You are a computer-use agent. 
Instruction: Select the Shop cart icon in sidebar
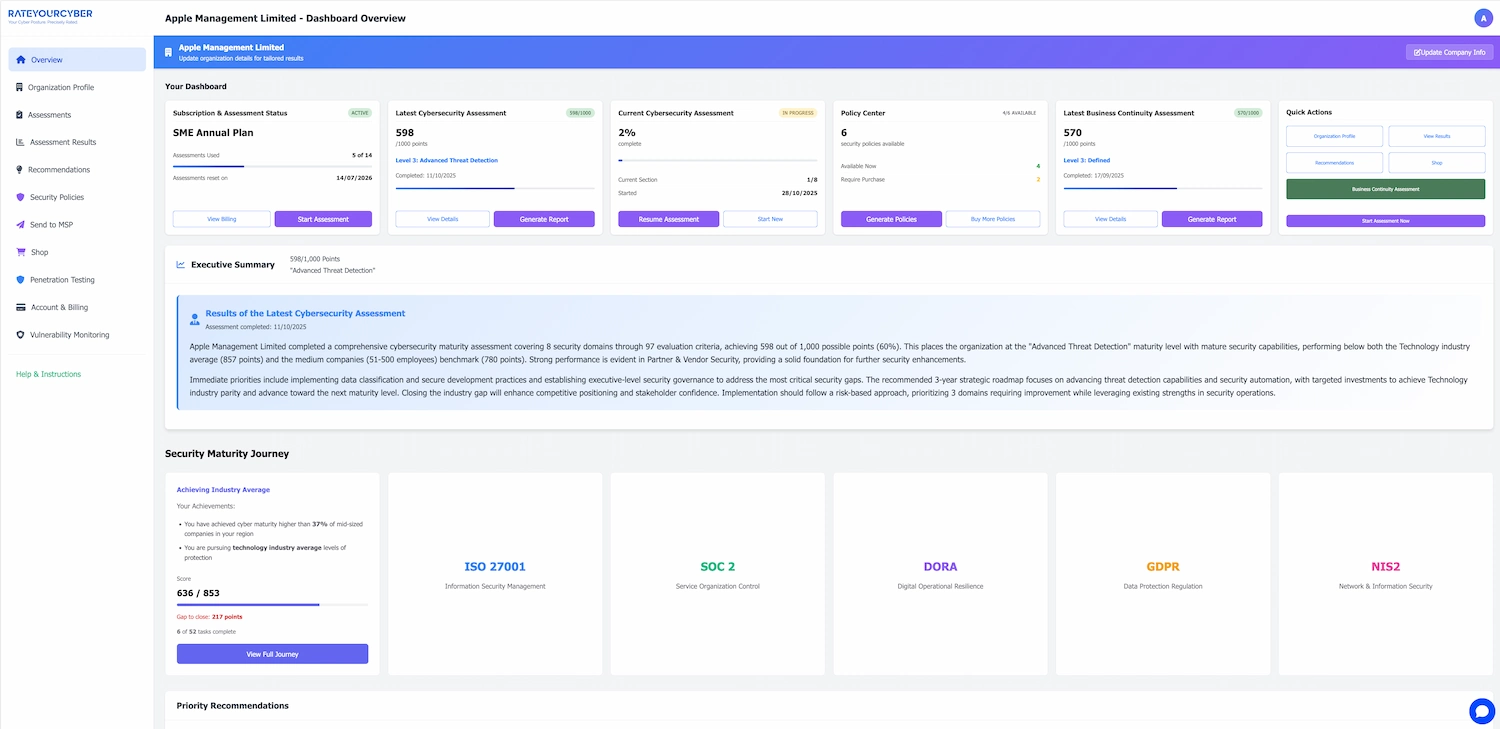21,252
